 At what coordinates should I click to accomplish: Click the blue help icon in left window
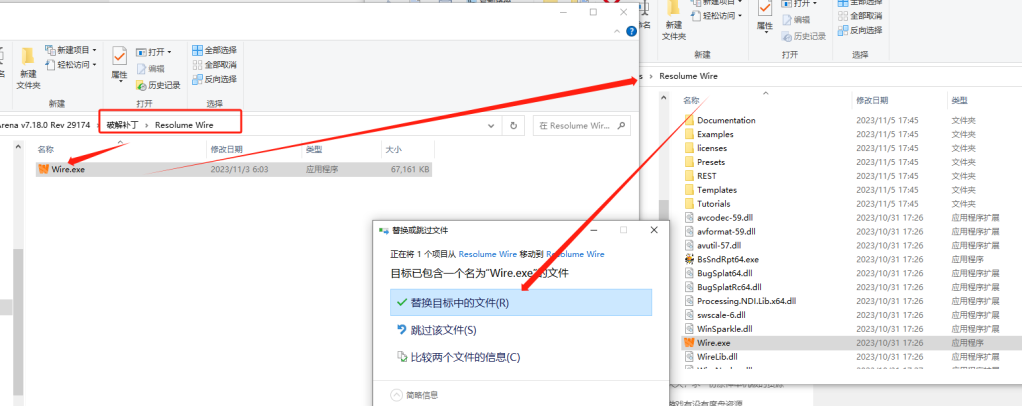tap(631, 32)
